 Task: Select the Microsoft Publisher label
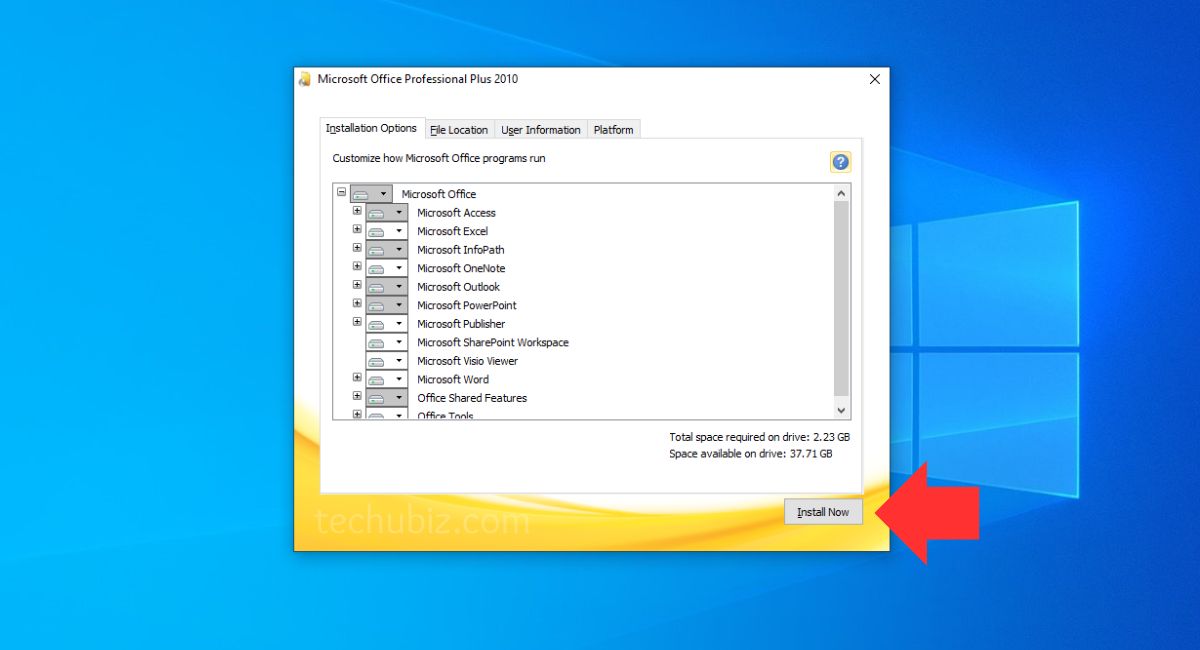461,324
